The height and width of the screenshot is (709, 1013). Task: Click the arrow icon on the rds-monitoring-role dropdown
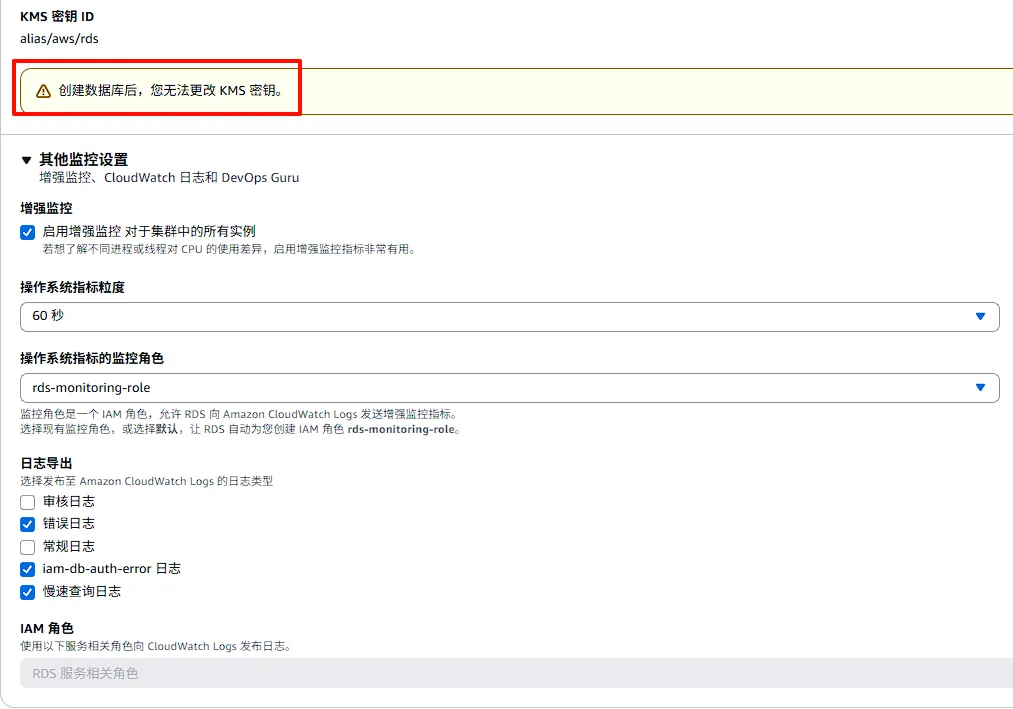(x=982, y=387)
